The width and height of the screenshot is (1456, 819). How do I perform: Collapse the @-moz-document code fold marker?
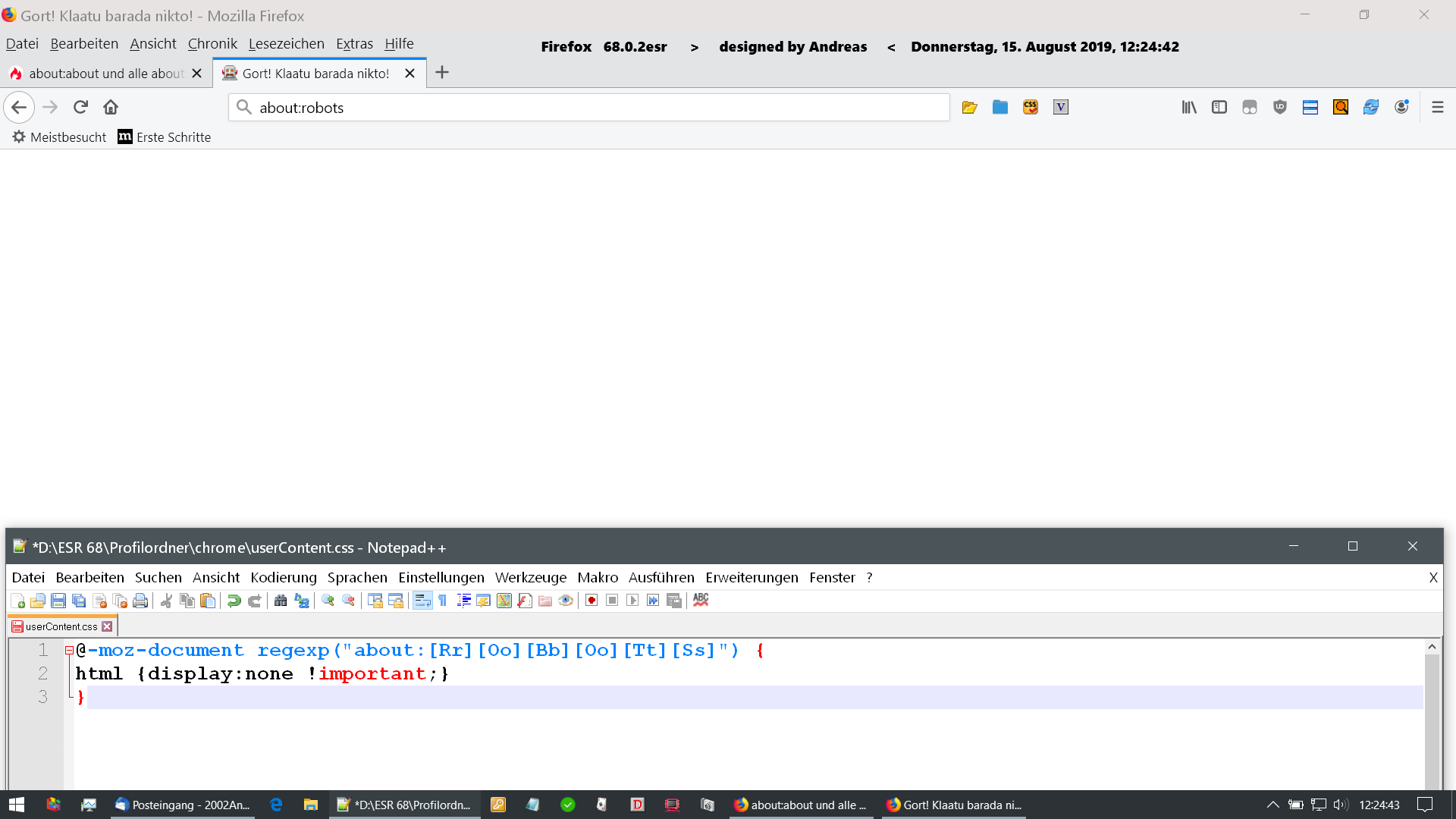pos(69,651)
